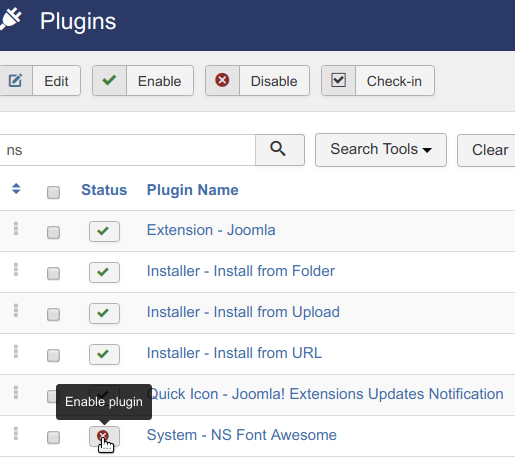This screenshot has height=460, width=515.
Task: Focus the plugin search field containing 'ns'
Action: click(127, 150)
